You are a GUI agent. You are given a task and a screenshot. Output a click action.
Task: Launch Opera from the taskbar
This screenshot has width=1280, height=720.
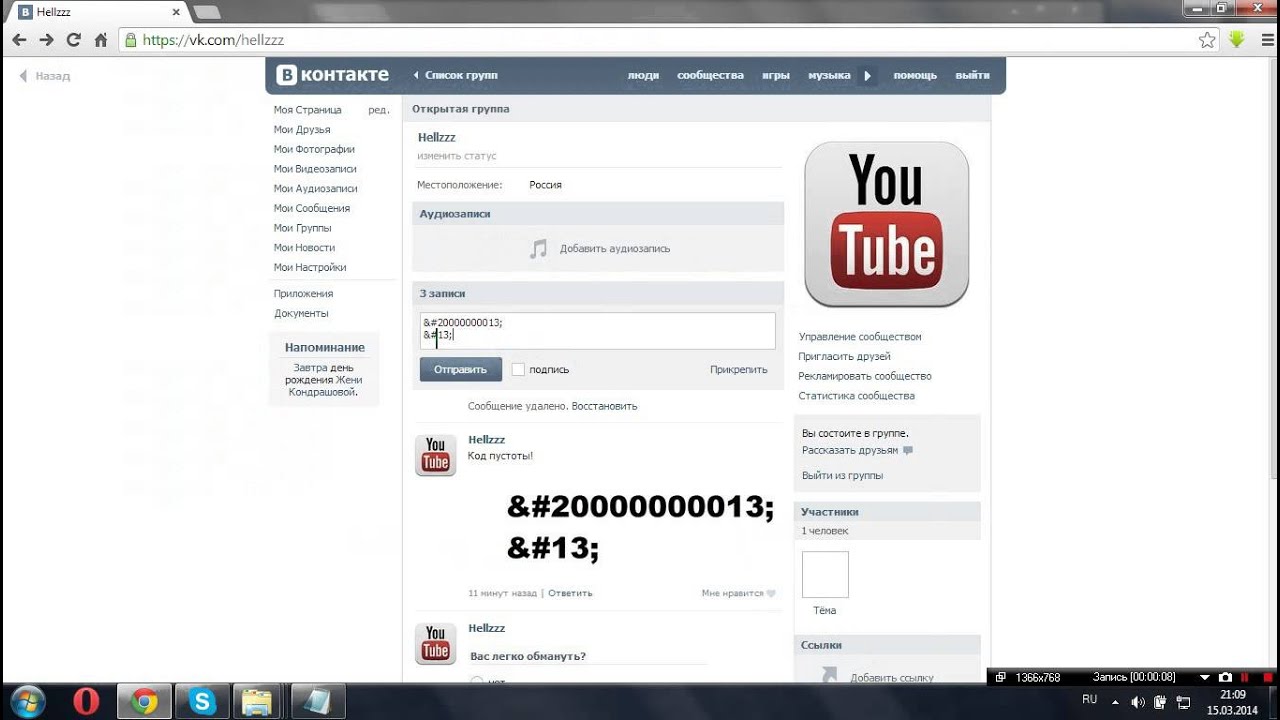tap(86, 702)
